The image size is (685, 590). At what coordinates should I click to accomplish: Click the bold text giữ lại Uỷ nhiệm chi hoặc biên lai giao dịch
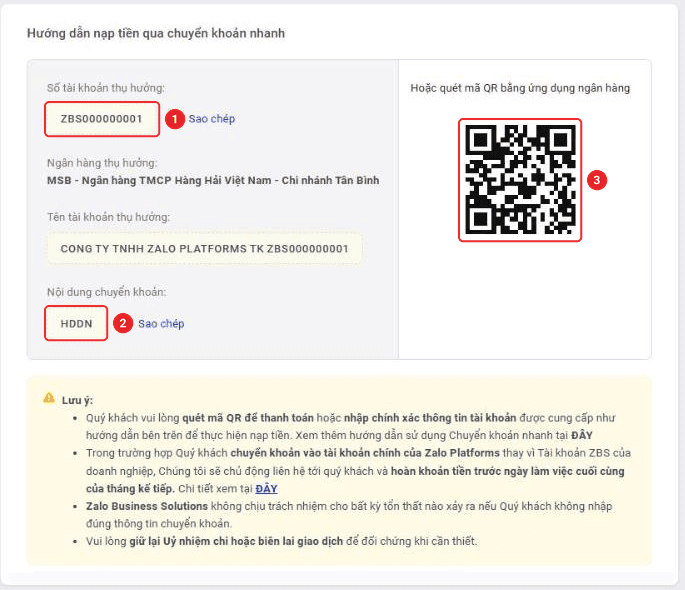click(x=236, y=542)
